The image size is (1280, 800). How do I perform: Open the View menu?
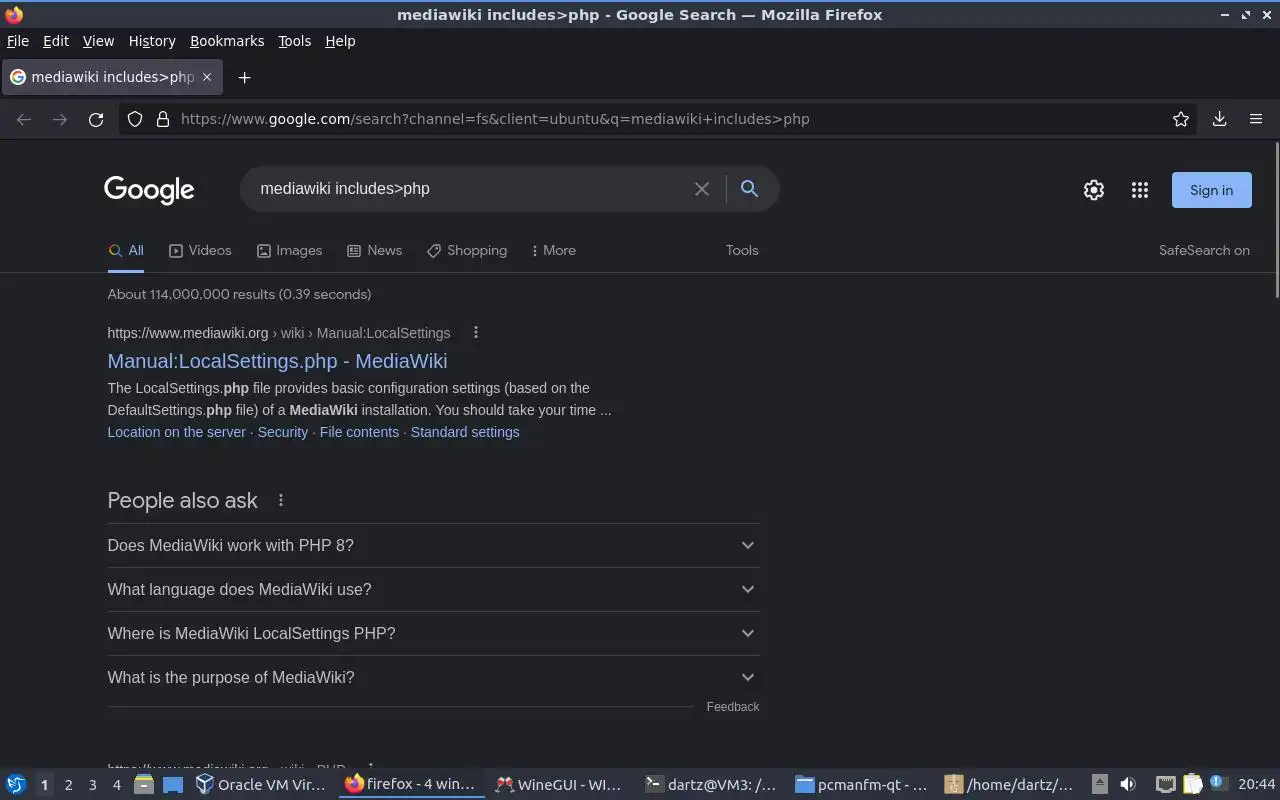click(x=98, y=41)
